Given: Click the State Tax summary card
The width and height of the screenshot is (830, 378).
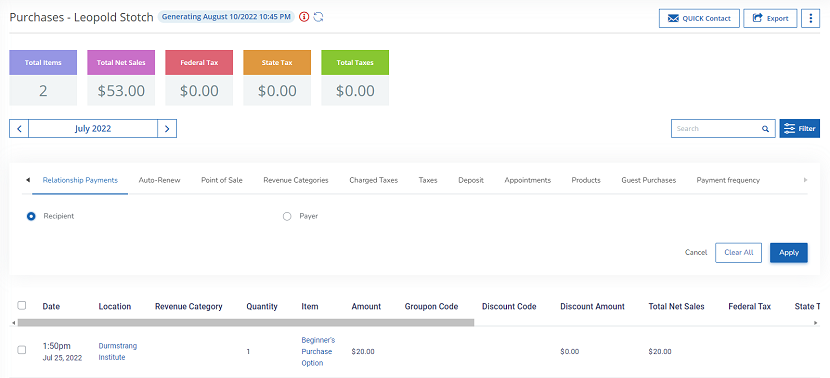Looking at the screenshot, I should click(x=277, y=78).
